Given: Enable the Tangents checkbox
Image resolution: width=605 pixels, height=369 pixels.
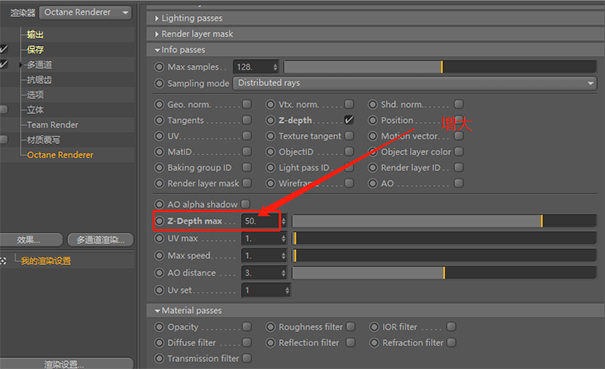Looking at the screenshot, I should tap(247, 120).
